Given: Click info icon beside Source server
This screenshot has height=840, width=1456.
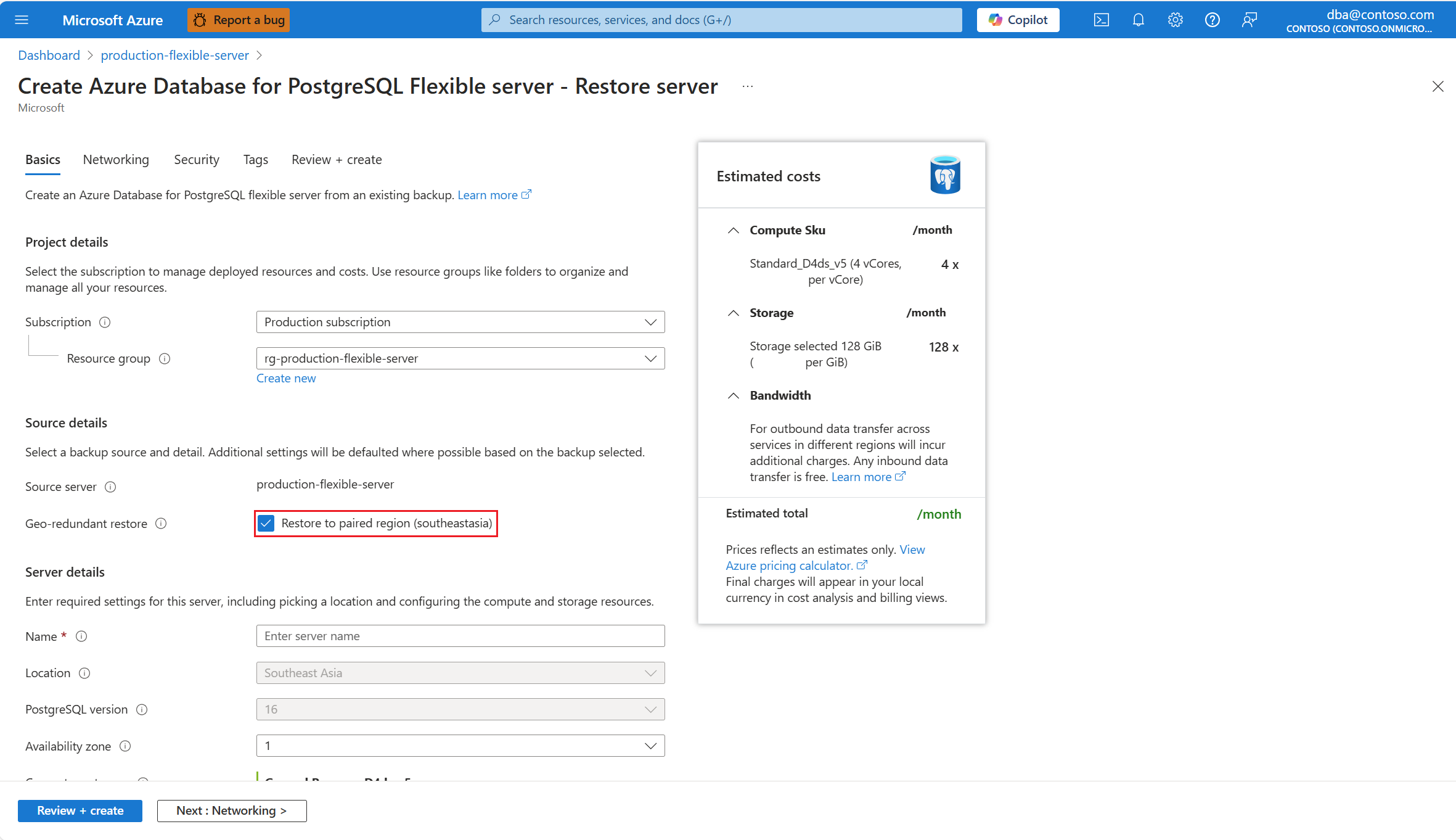Looking at the screenshot, I should pyautogui.click(x=110, y=487).
